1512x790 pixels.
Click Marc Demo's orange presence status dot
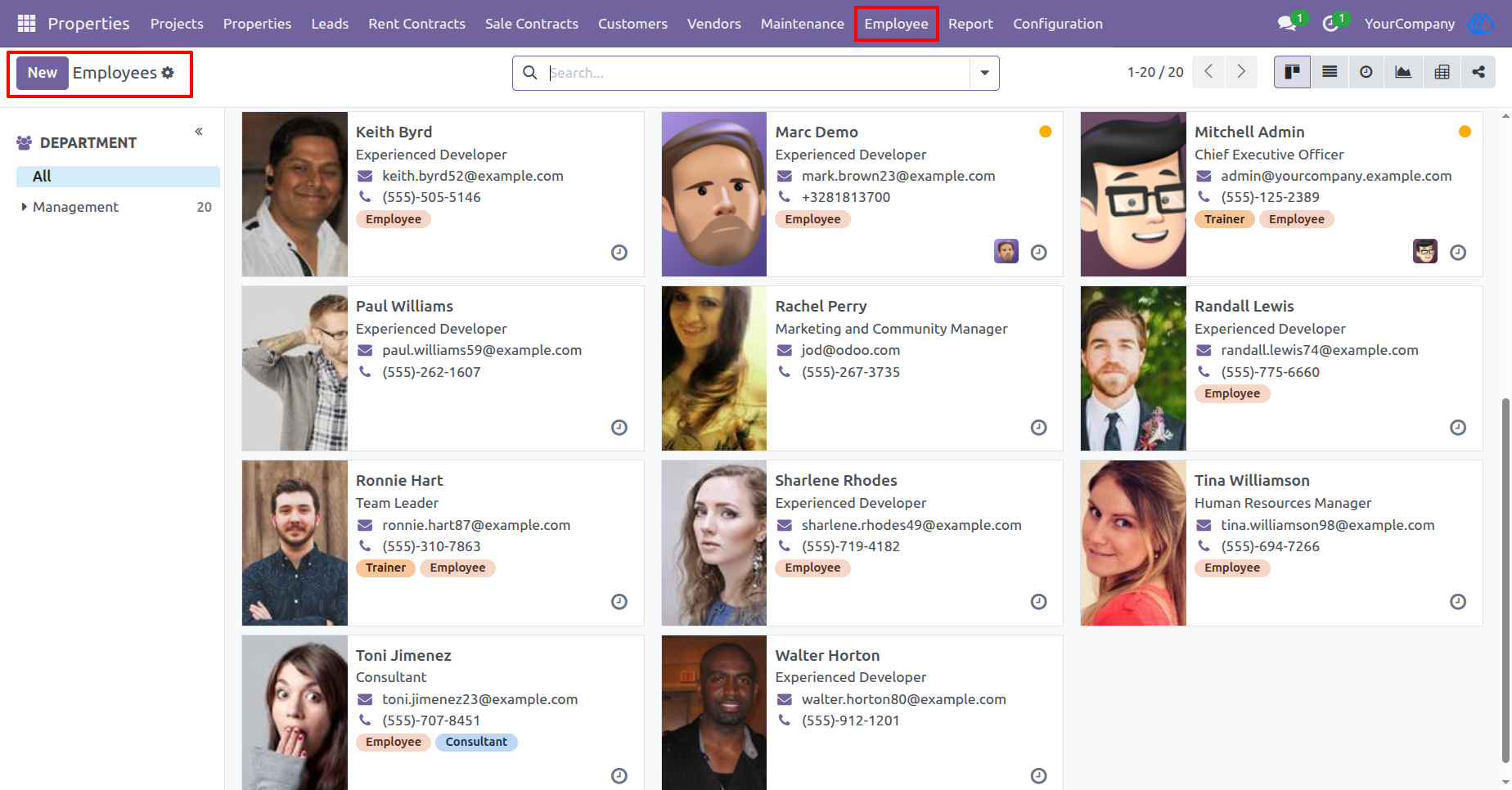1045,132
